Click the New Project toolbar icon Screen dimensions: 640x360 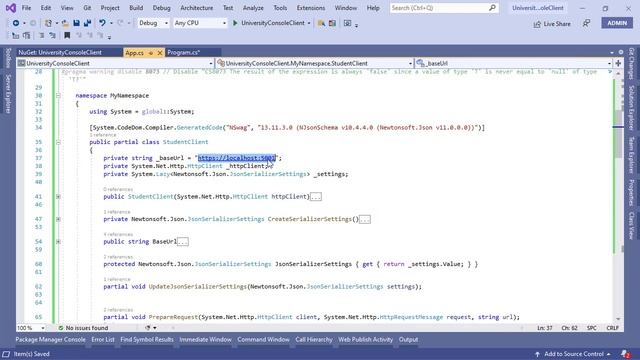pyautogui.click(x=48, y=23)
